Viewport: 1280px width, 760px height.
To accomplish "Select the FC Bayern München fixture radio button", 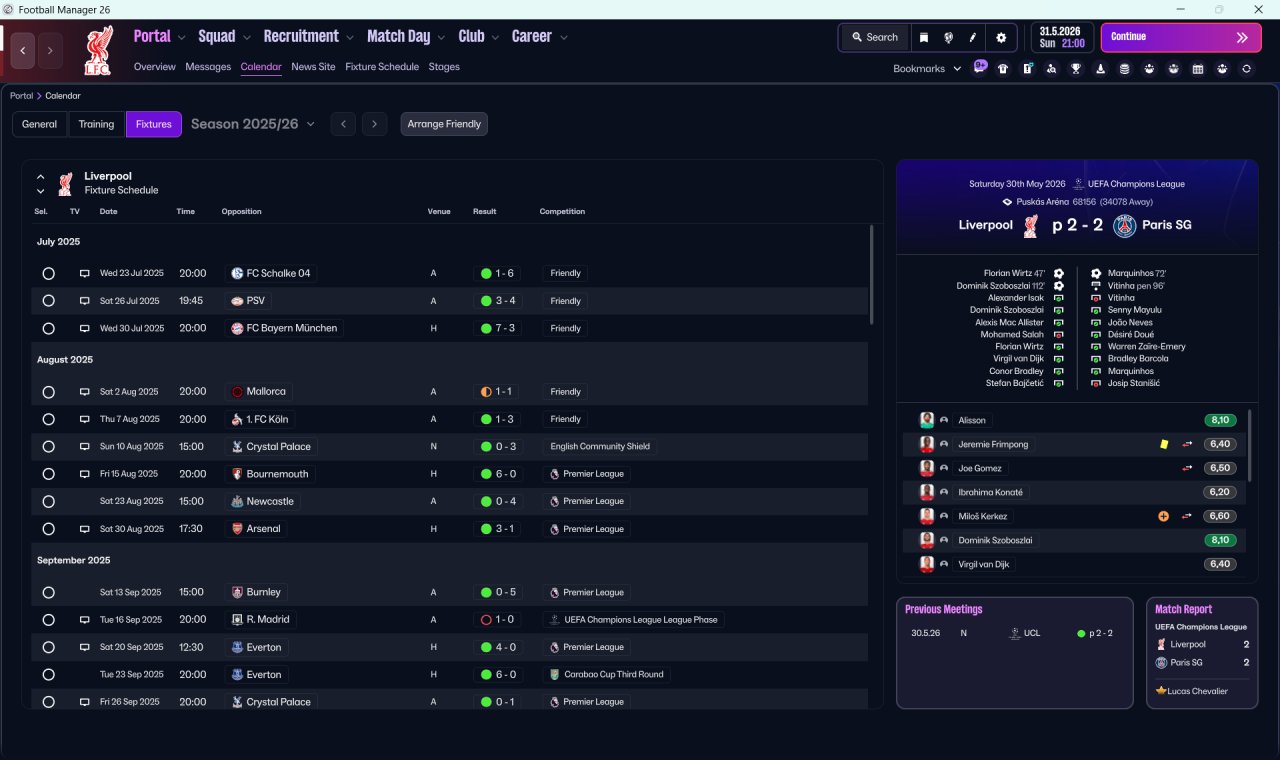I will tap(48, 328).
